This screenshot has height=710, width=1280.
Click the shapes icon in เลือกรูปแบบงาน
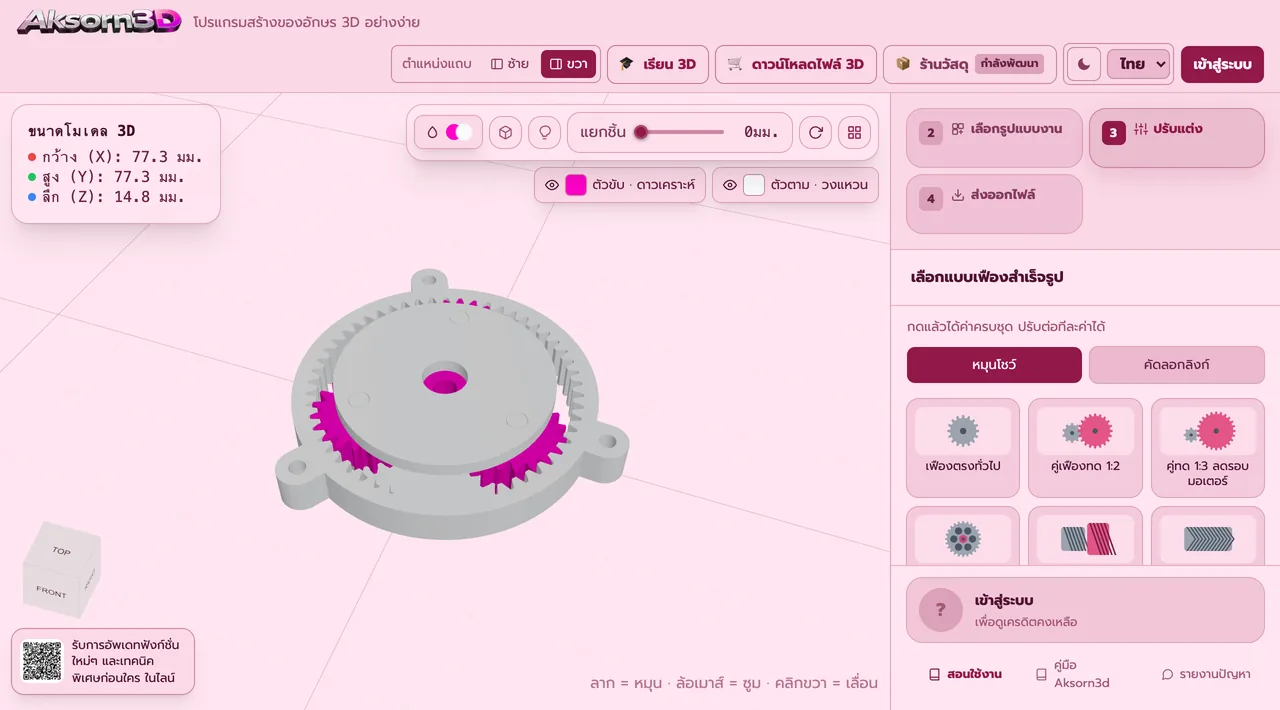point(958,129)
